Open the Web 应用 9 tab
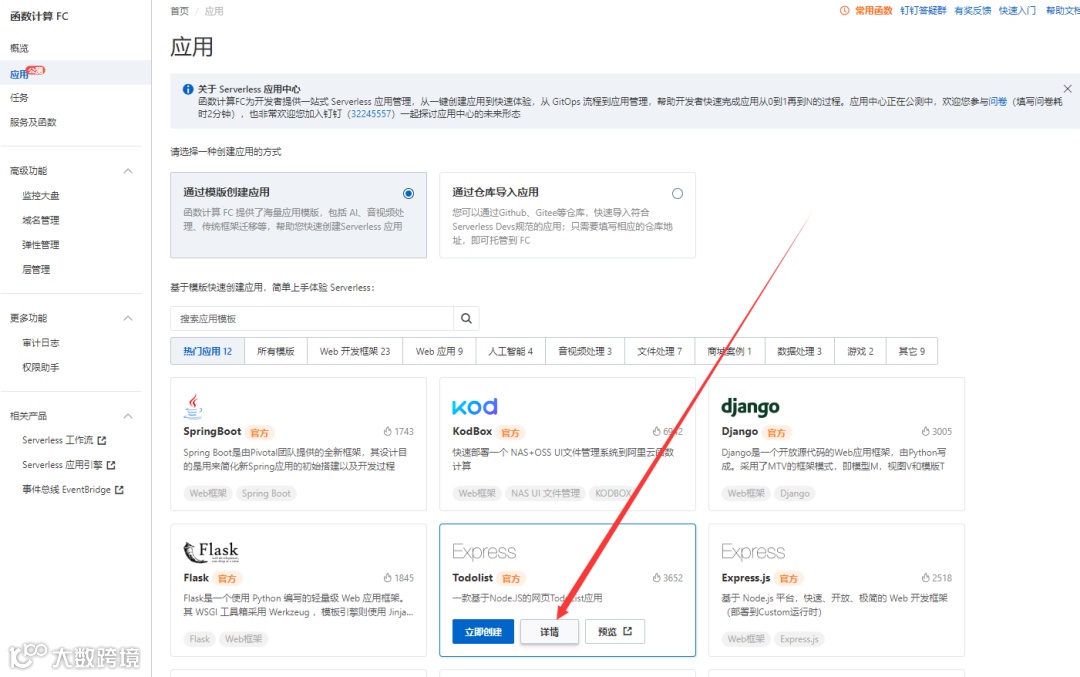Screen dimensions: 1080x677 coord(439,351)
